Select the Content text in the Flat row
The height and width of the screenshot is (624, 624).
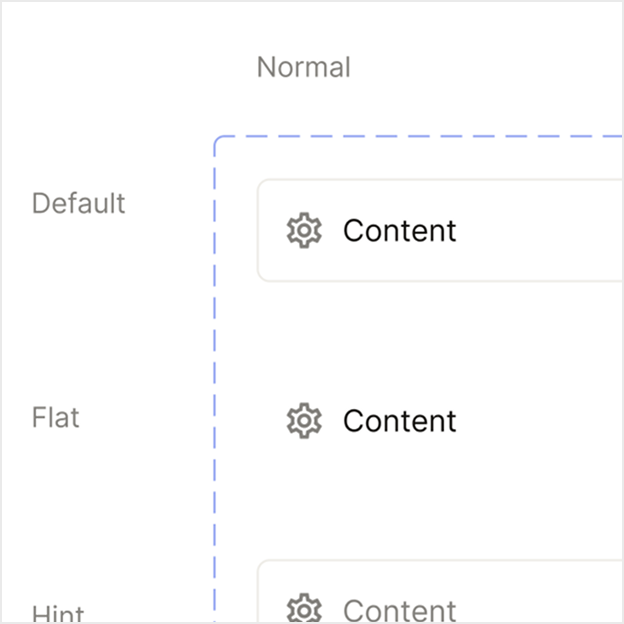(x=399, y=421)
